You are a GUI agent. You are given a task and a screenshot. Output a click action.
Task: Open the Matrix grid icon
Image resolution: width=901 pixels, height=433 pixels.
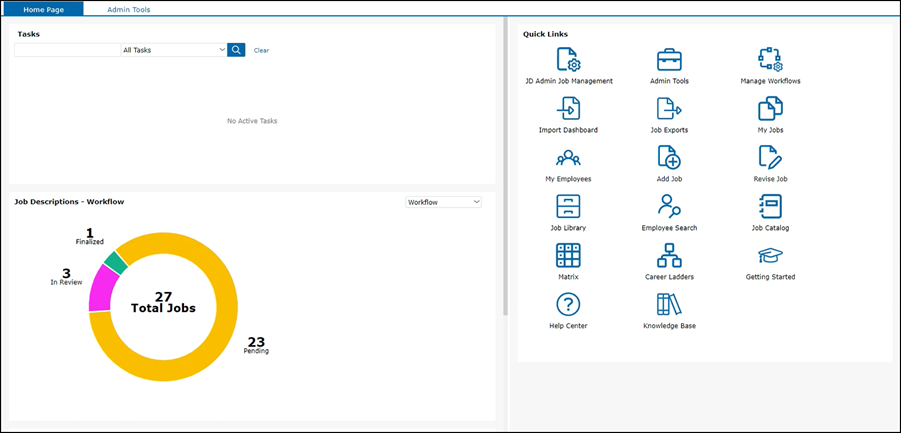[568, 255]
